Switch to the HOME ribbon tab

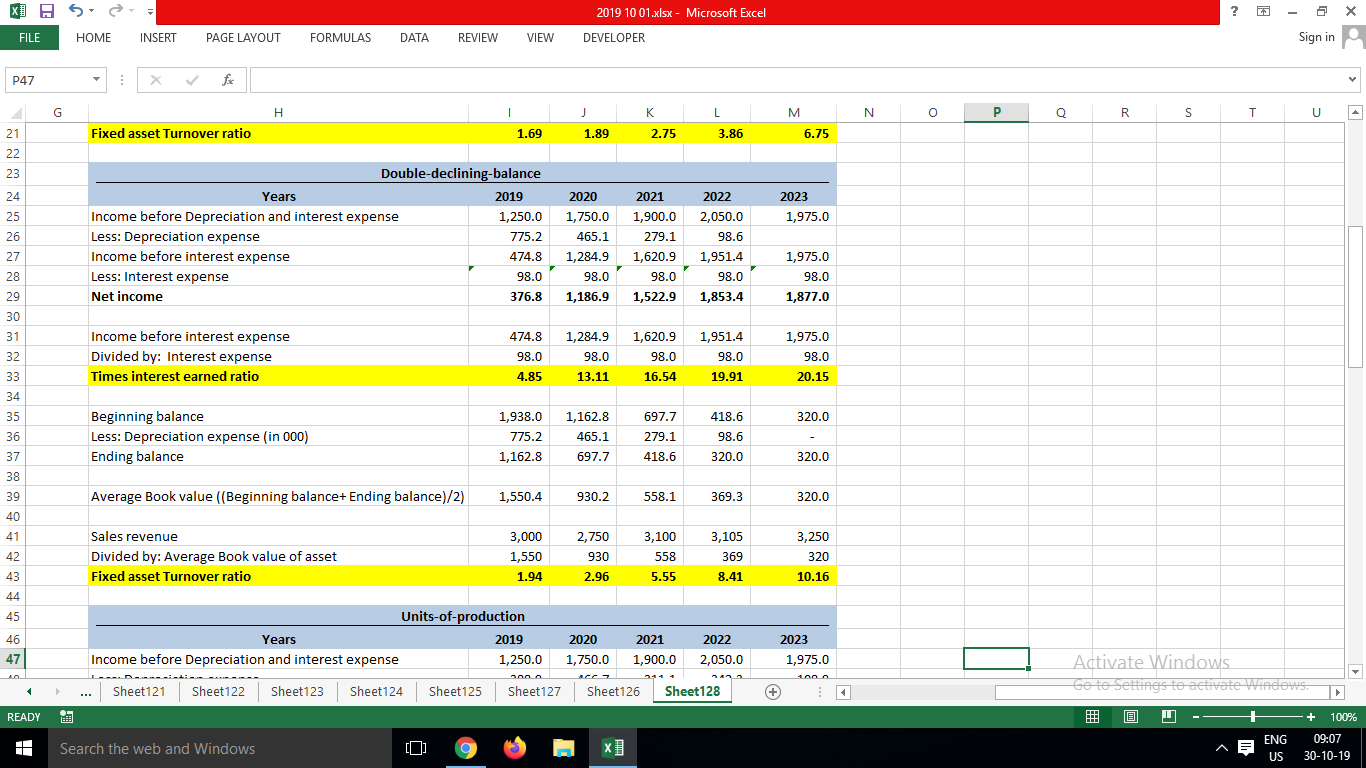tap(94, 37)
